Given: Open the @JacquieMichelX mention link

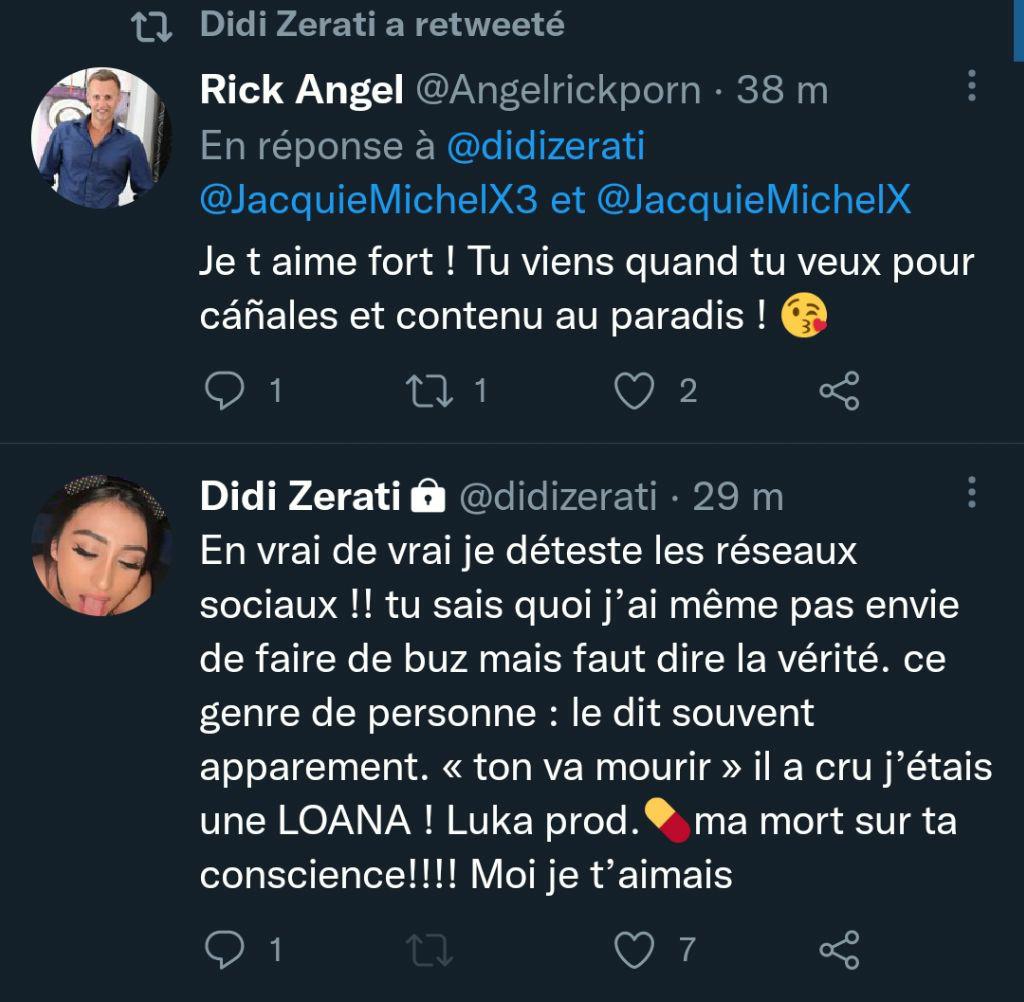Looking at the screenshot, I should 753,200.
